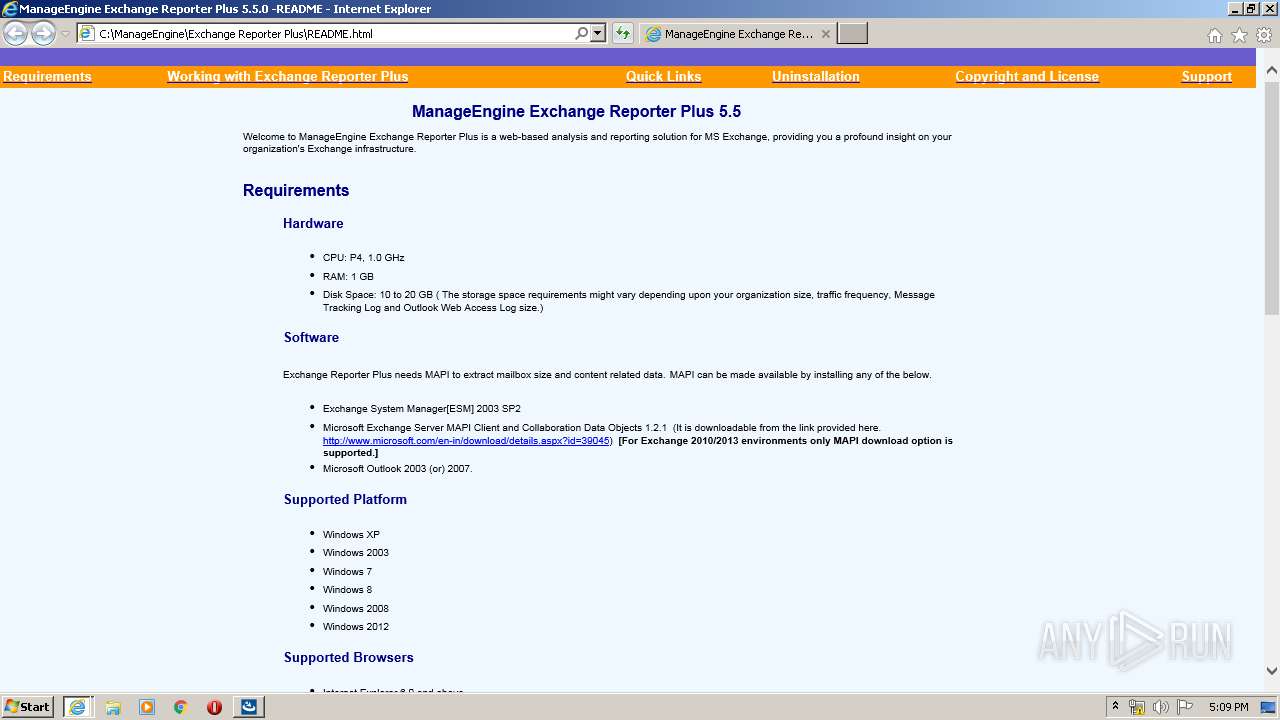
Task: Open a new blank tab
Action: click(852, 34)
